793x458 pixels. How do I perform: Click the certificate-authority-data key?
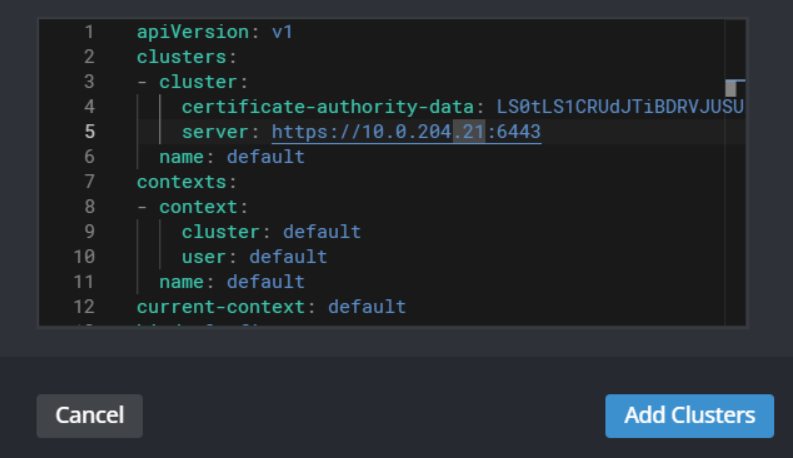click(328, 107)
